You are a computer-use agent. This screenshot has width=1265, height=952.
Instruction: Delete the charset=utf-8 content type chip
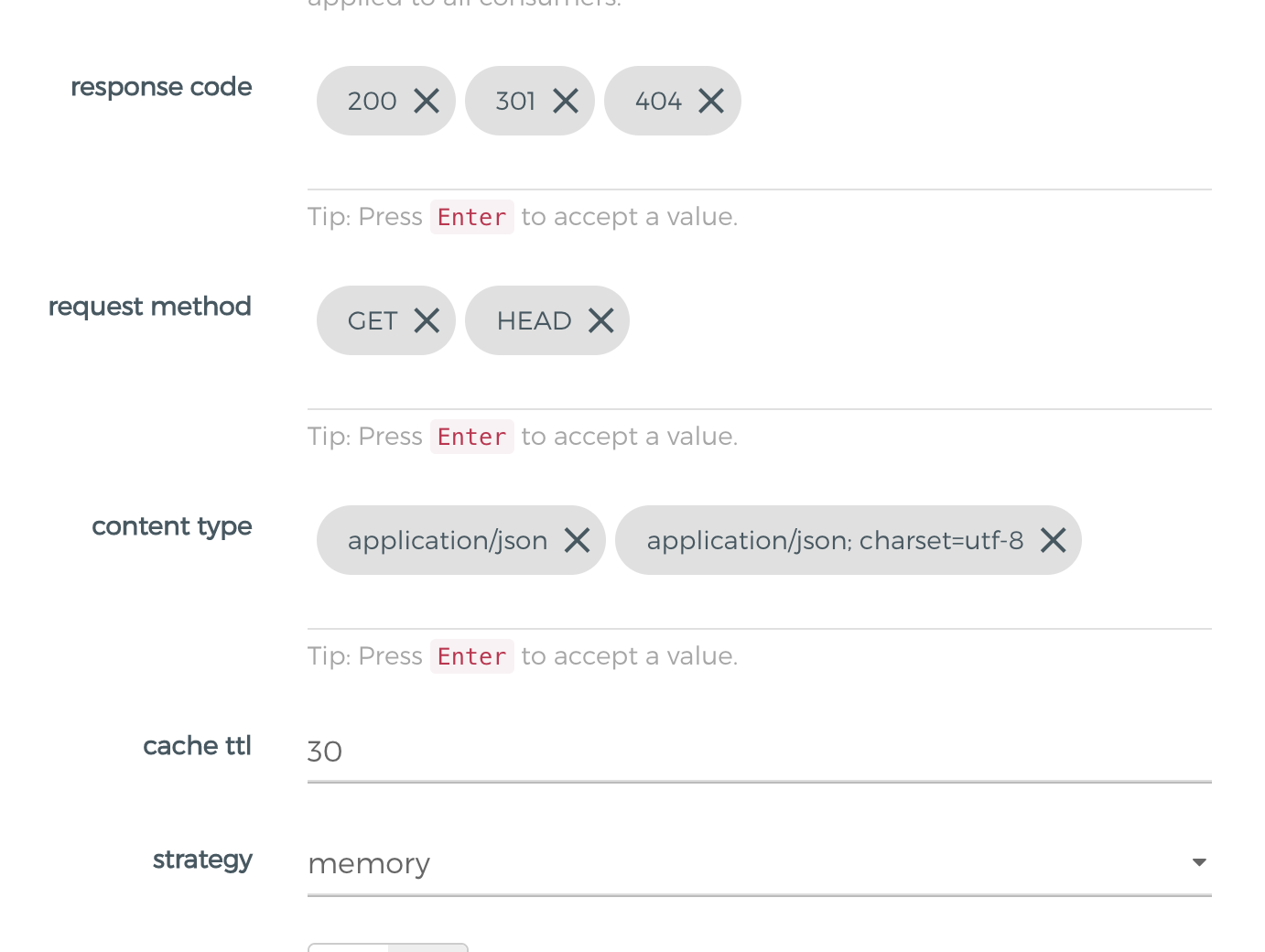[1054, 540]
